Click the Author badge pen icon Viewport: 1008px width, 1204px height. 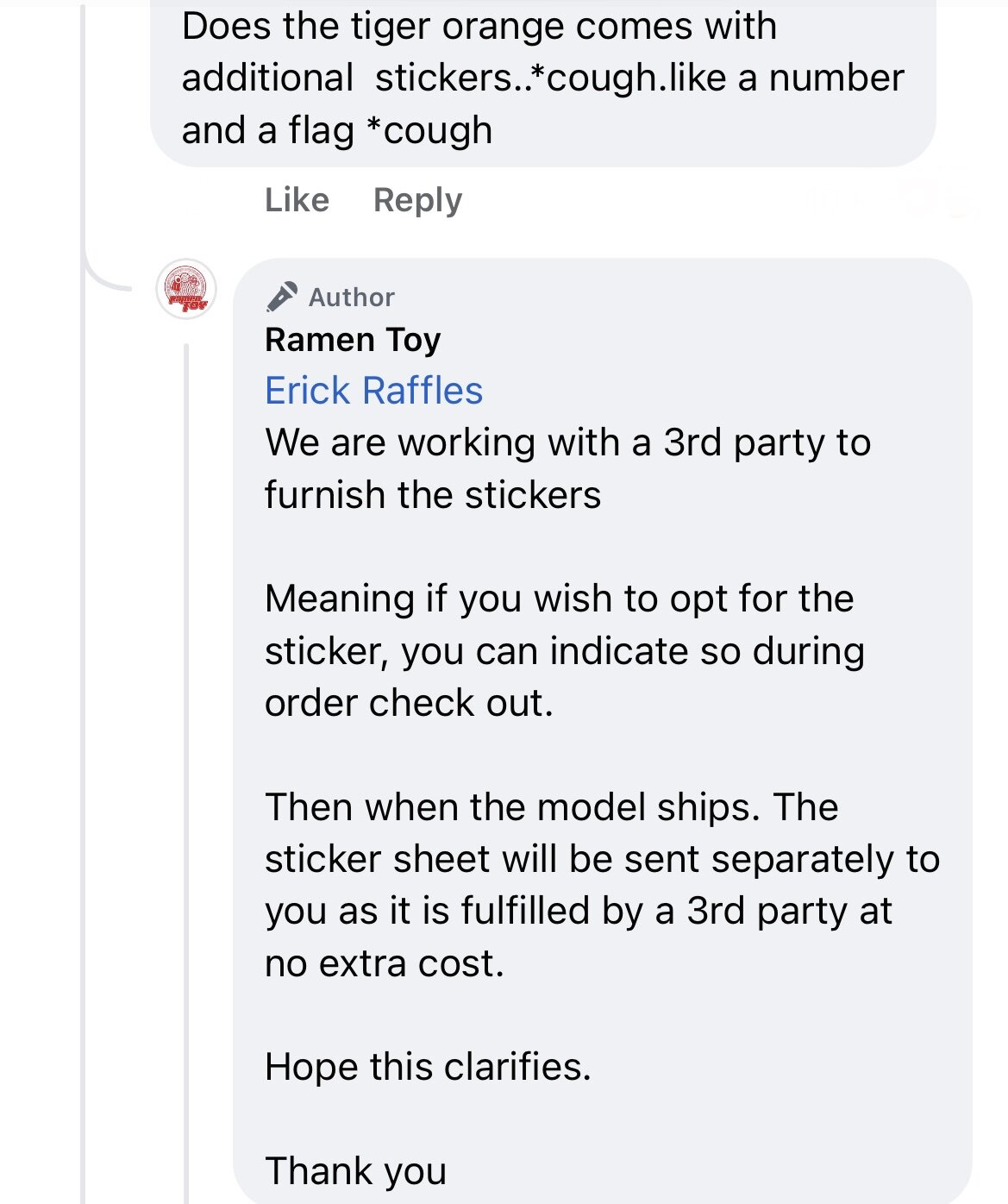tap(282, 297)
